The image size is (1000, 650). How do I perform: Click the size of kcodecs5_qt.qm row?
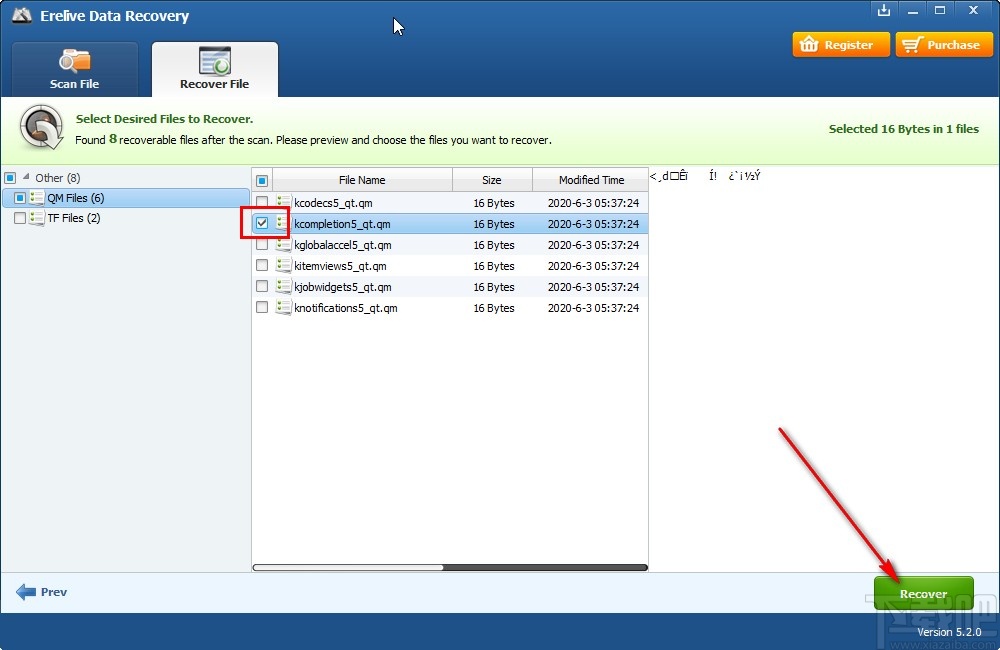tap(494, 203)
